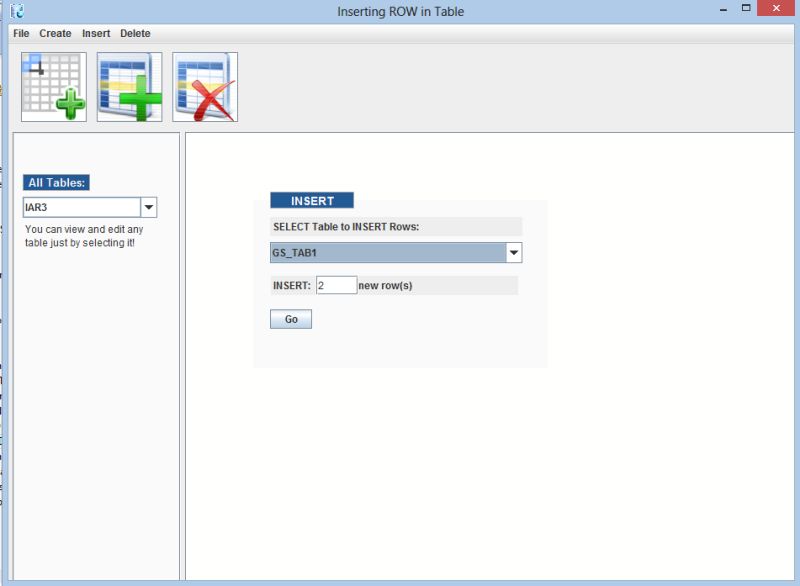Open the Create menu
The width and height of the screenshot is (800, 586).
pos(55,33)
